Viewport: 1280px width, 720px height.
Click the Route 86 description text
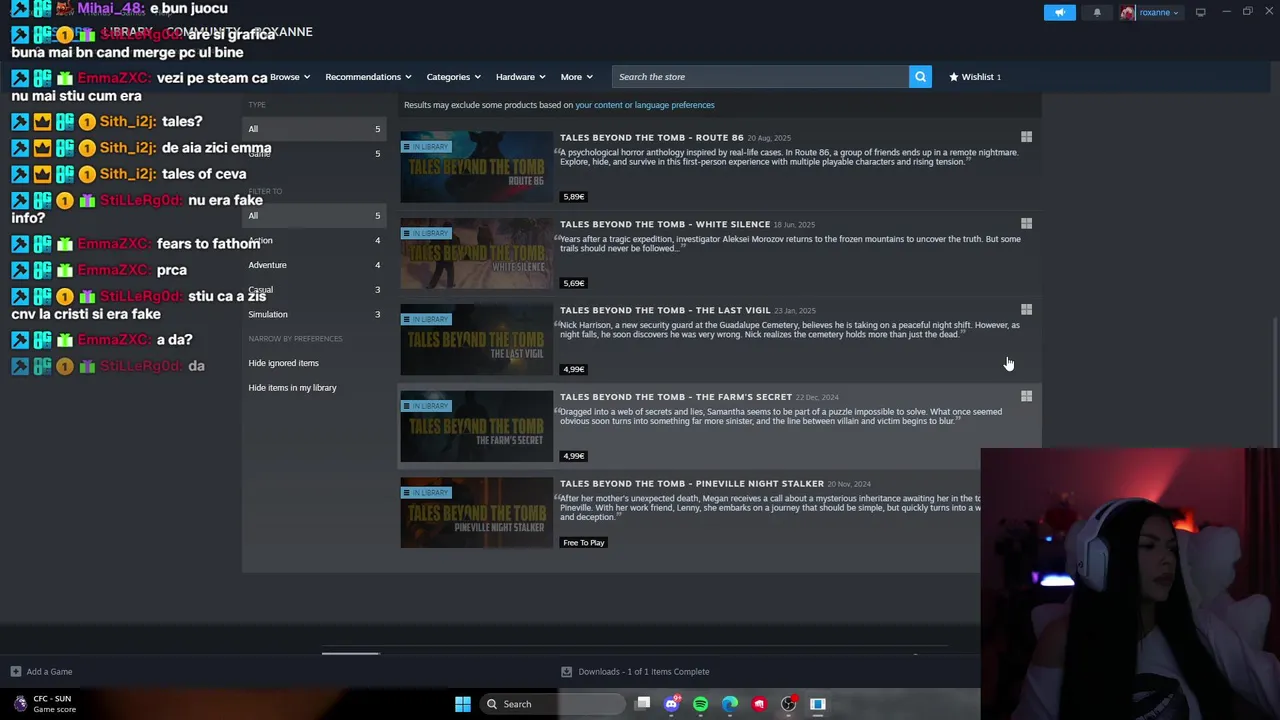788,157
